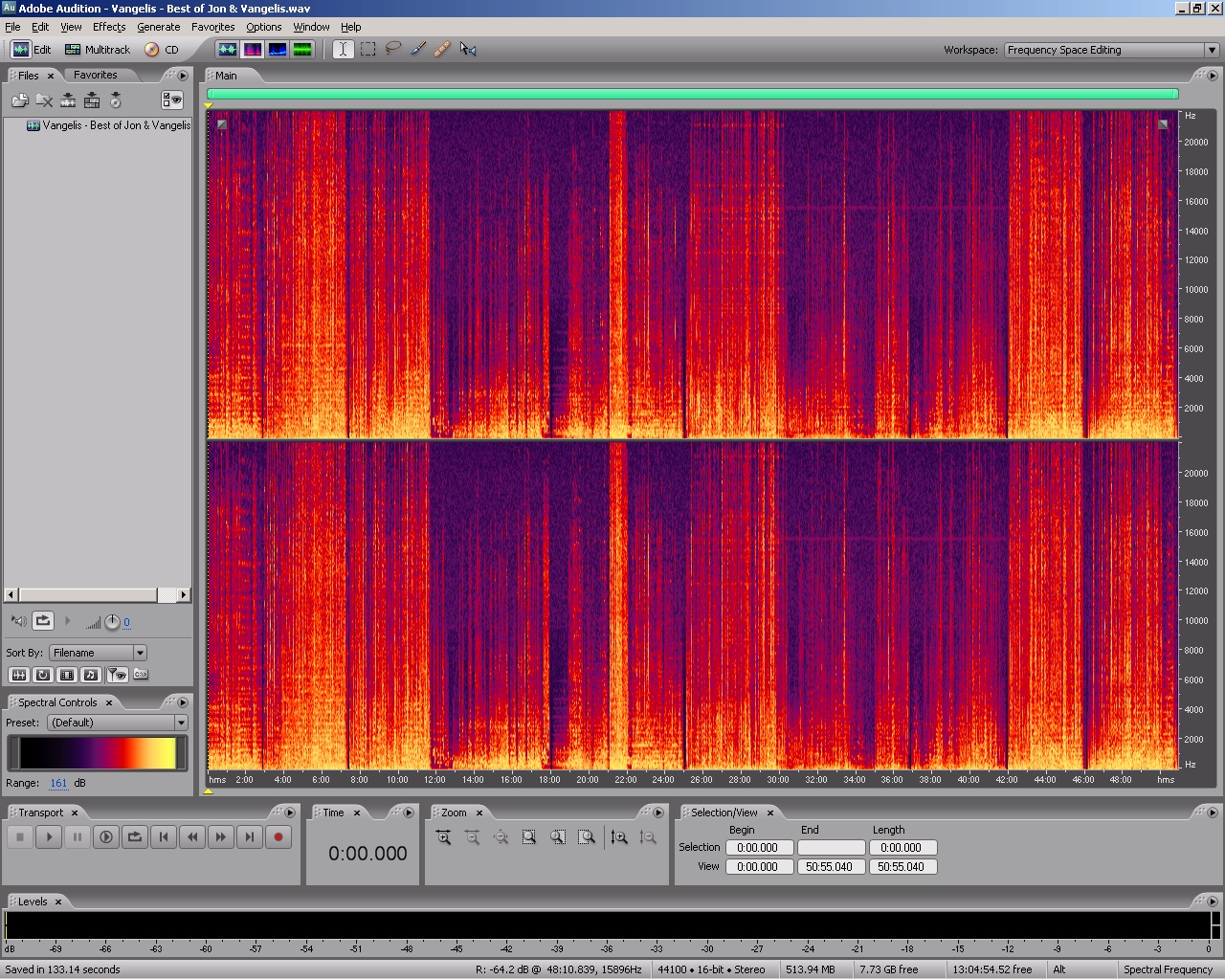Switch to the Favorites tab
1225x980 pixels.
96,75
